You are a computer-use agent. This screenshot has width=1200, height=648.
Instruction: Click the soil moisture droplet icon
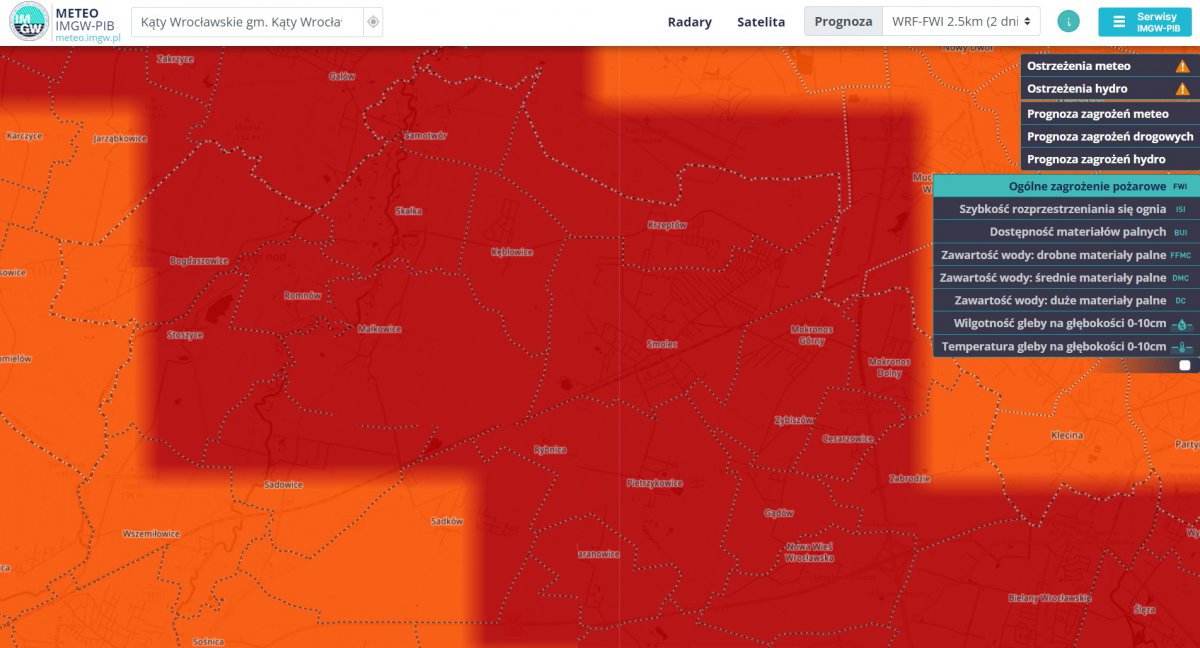click(1181, 324)
